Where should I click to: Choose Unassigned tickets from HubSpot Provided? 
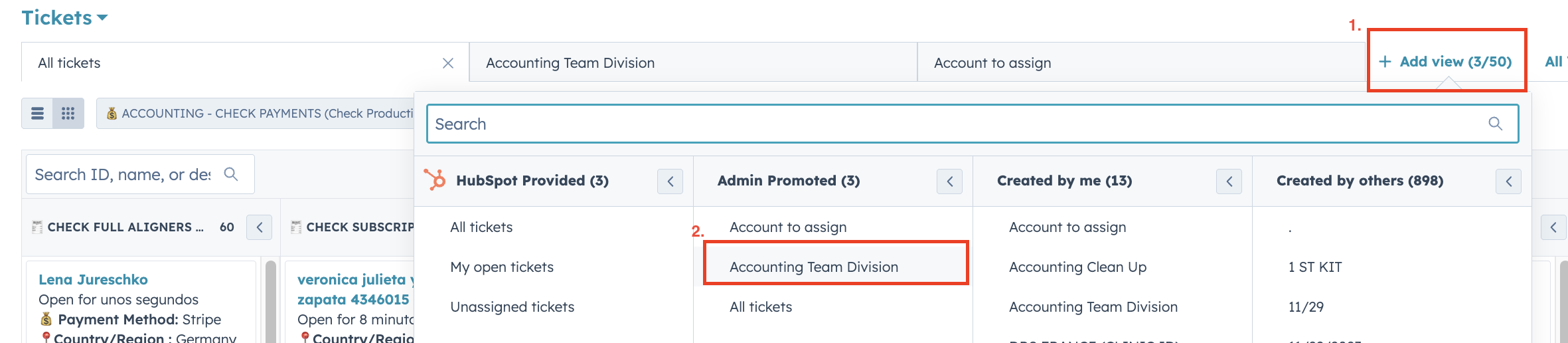512,307
